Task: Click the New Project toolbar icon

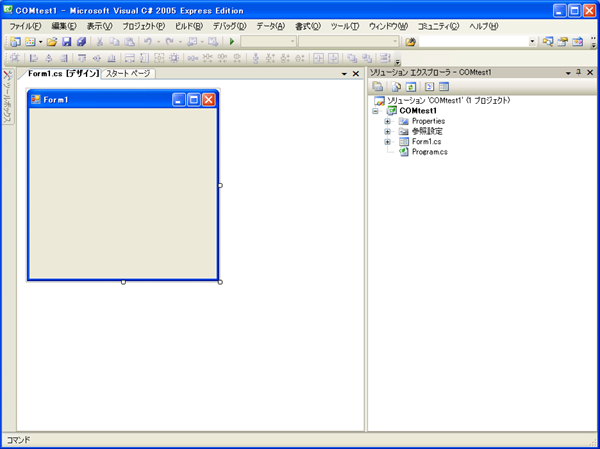Action: (15, 42)
